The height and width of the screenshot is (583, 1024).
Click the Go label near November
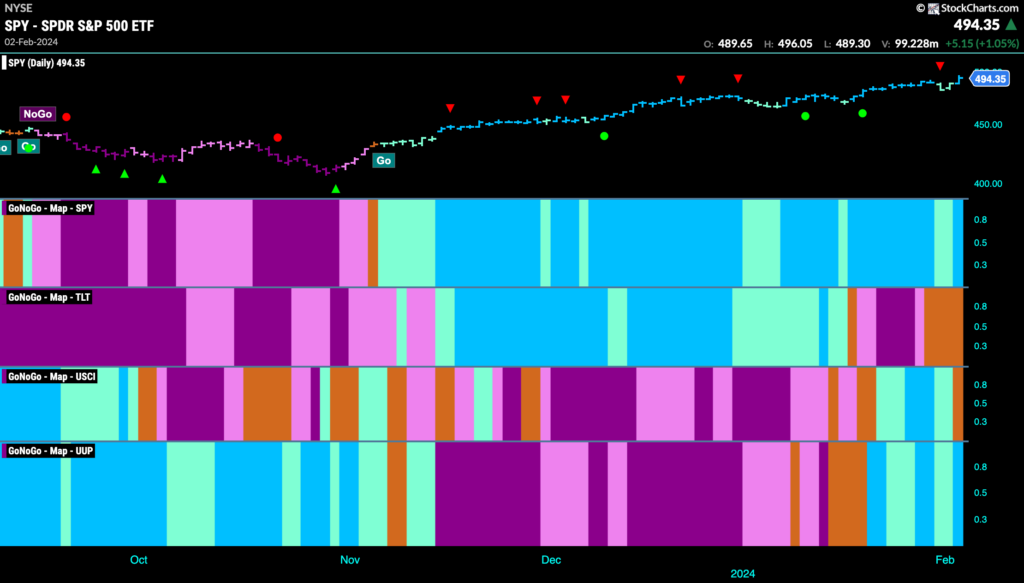coord(383,161)
